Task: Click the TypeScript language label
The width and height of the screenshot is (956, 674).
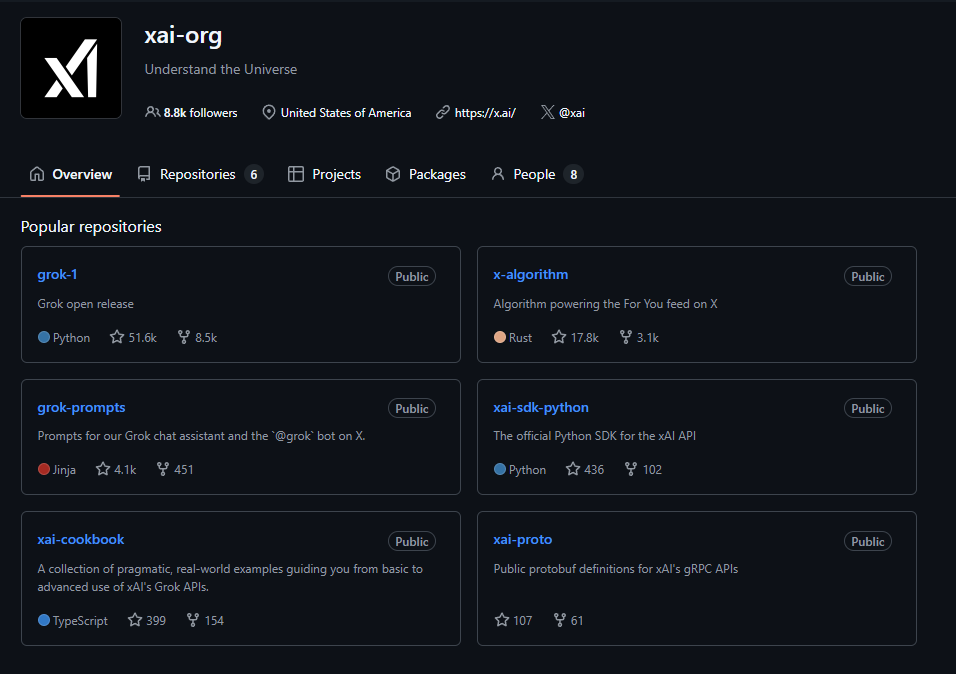Action: point(80,621)
